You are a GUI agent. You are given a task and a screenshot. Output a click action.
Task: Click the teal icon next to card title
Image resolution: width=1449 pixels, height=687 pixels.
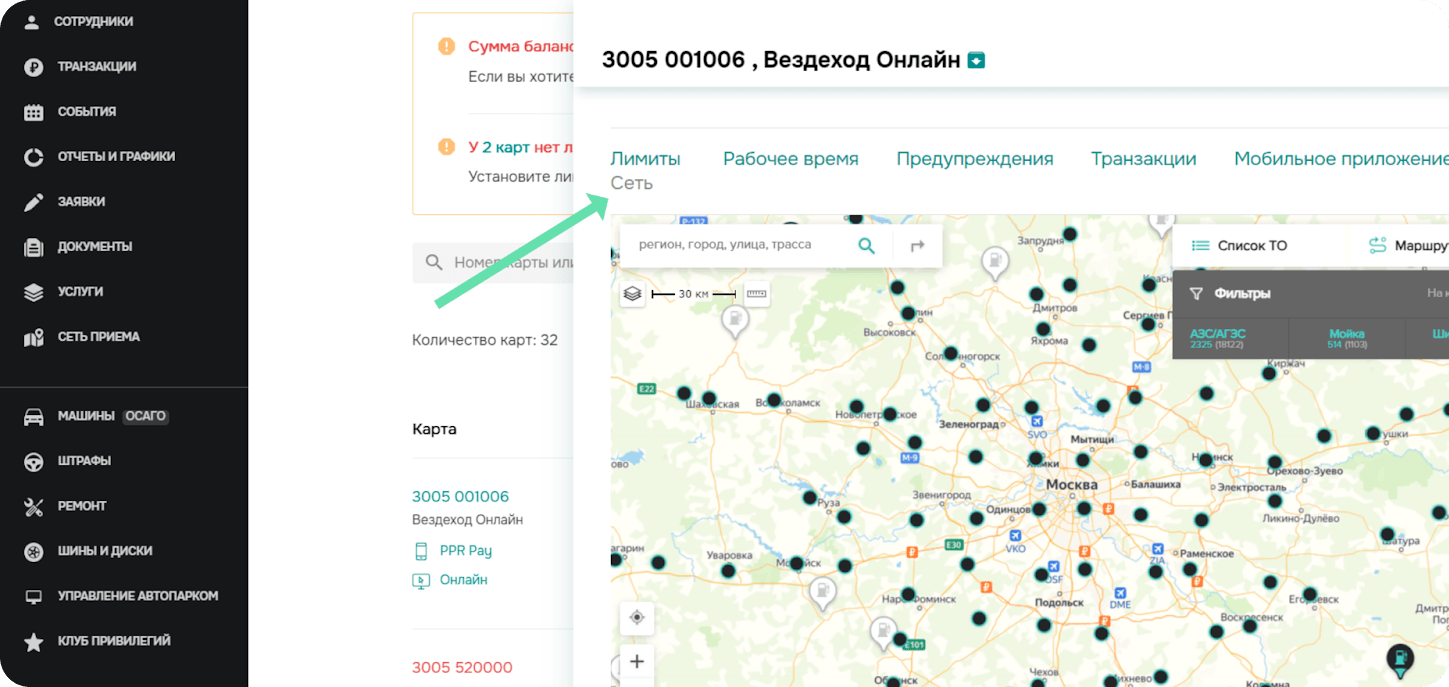click(x=977, y=61)
